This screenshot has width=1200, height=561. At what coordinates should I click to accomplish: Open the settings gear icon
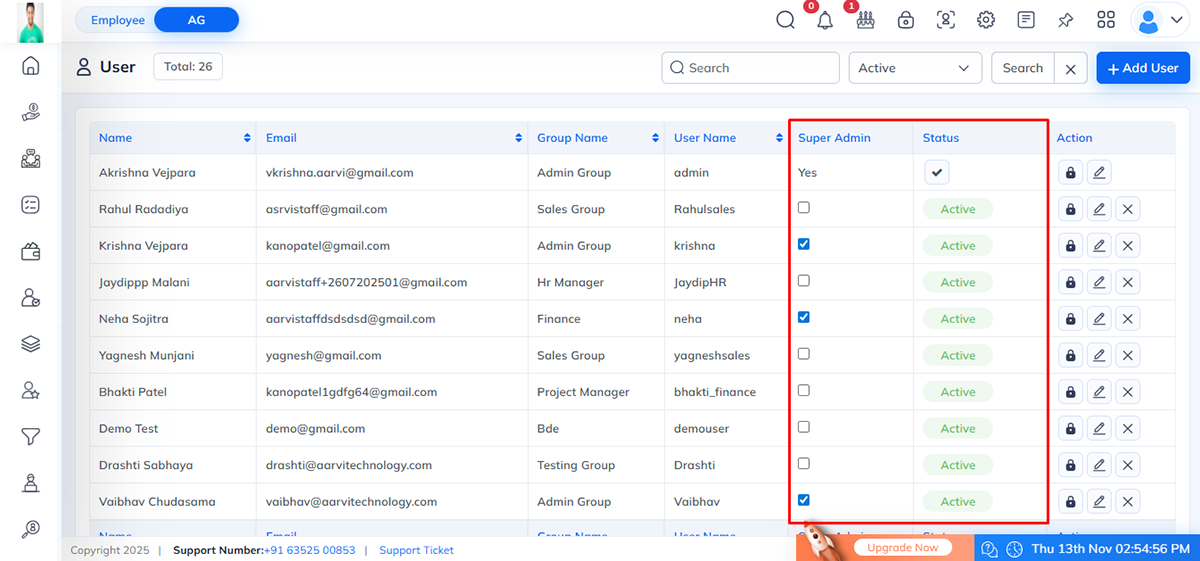click(986, 20)
